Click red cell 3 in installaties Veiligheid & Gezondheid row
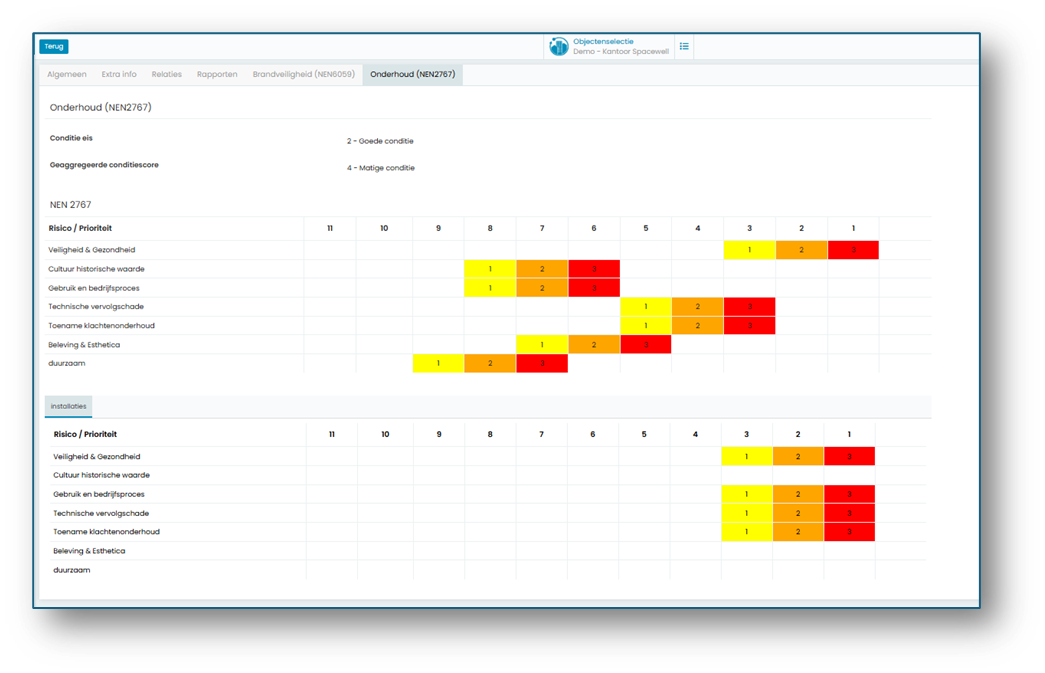 point(849,456)
